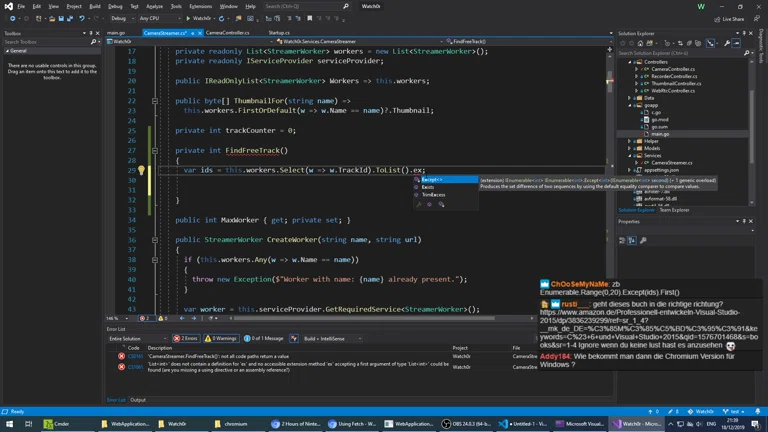Open the Extensions menu
The image size is (768, 432).
tap(200, 6)
